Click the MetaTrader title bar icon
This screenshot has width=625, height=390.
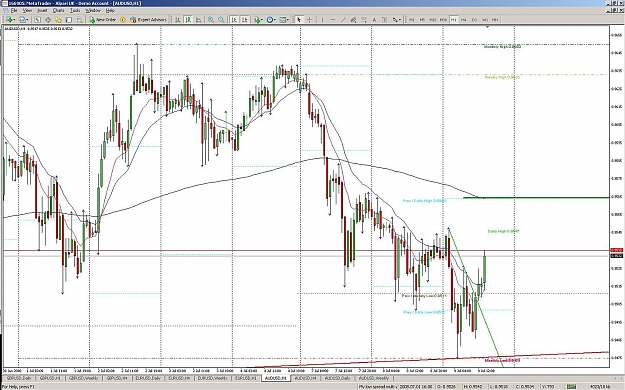pos(4,3)
